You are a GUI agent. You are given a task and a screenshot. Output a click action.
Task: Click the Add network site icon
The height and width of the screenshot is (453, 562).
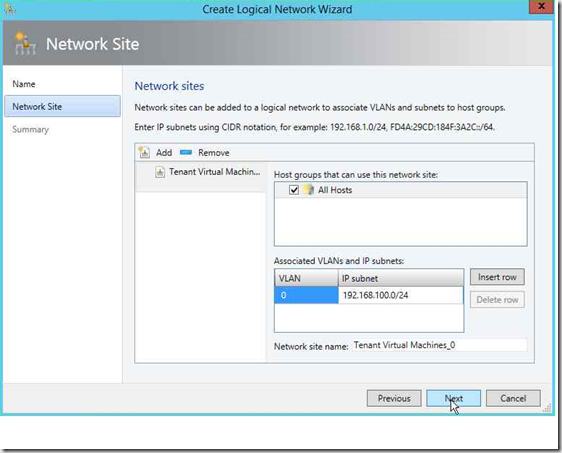(144, 152)
